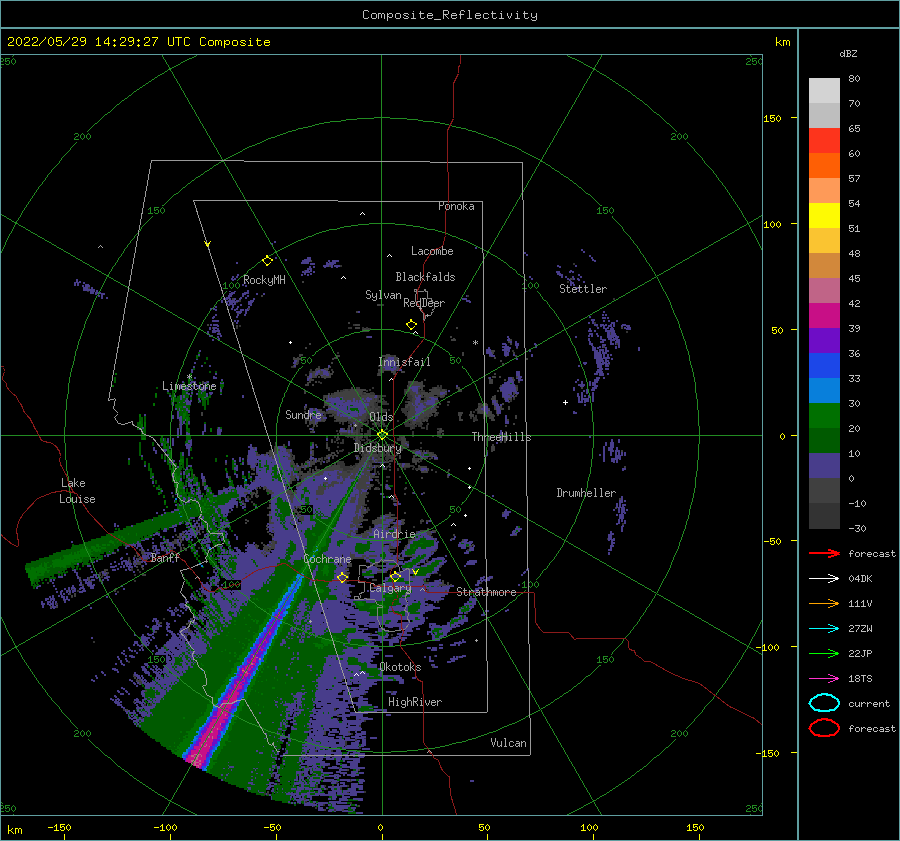The width and height of the screenshot is (900, 841).
Task: Click the 'Didsbury' city label
Action: [377, 448]
